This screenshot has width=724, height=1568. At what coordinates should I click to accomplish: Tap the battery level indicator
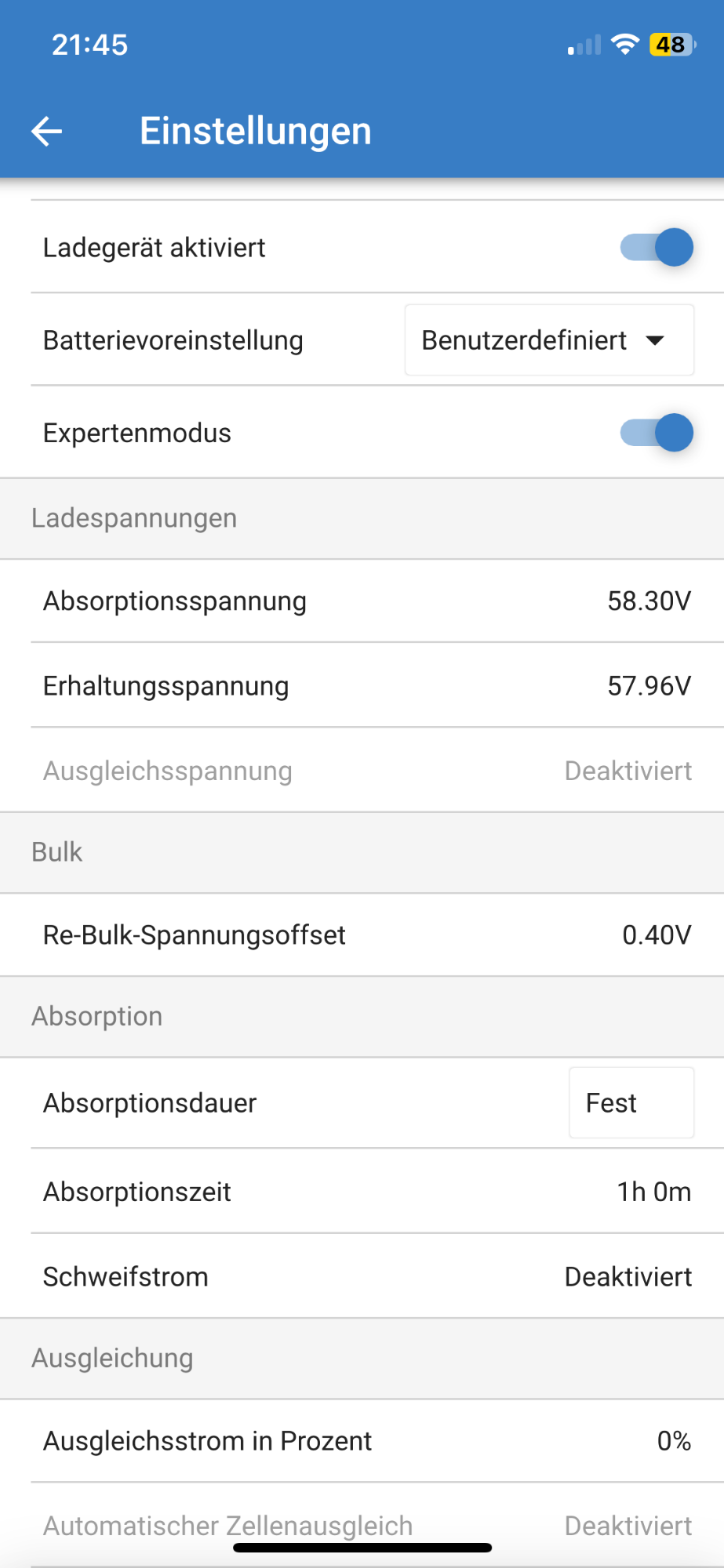671,45
